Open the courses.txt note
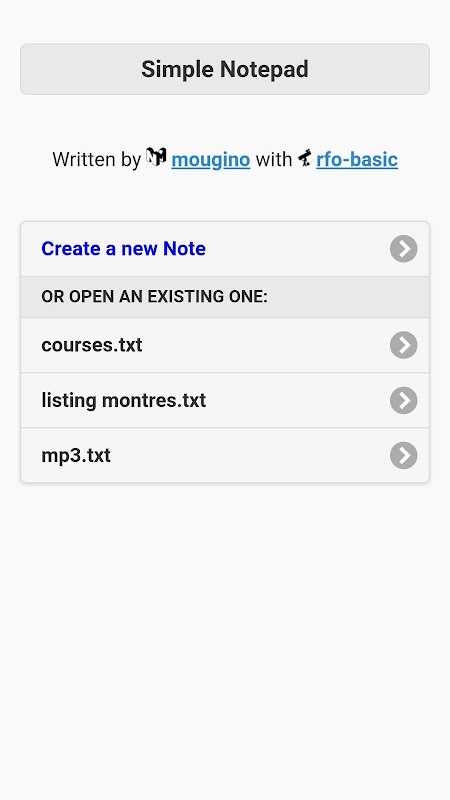450x800 pixels. (x=225, y=345)
